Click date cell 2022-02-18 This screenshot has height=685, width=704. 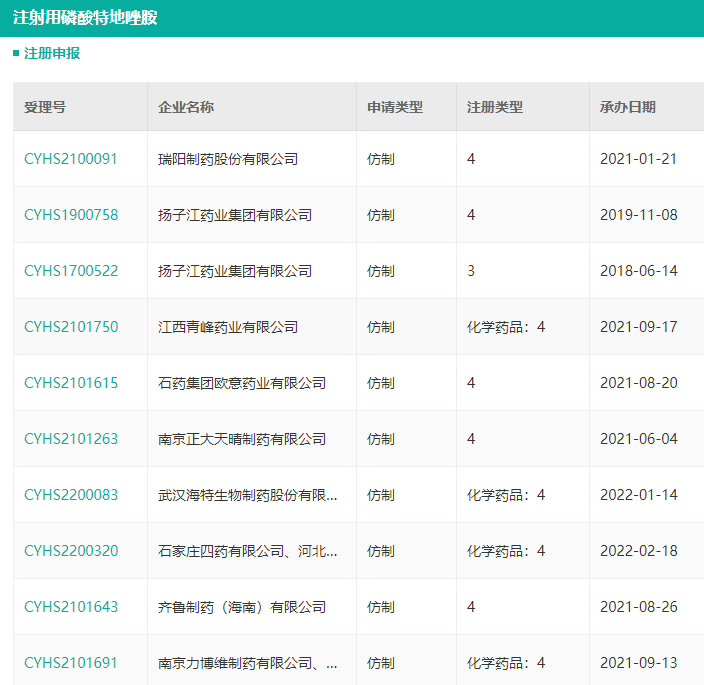[x=639, y=551]
